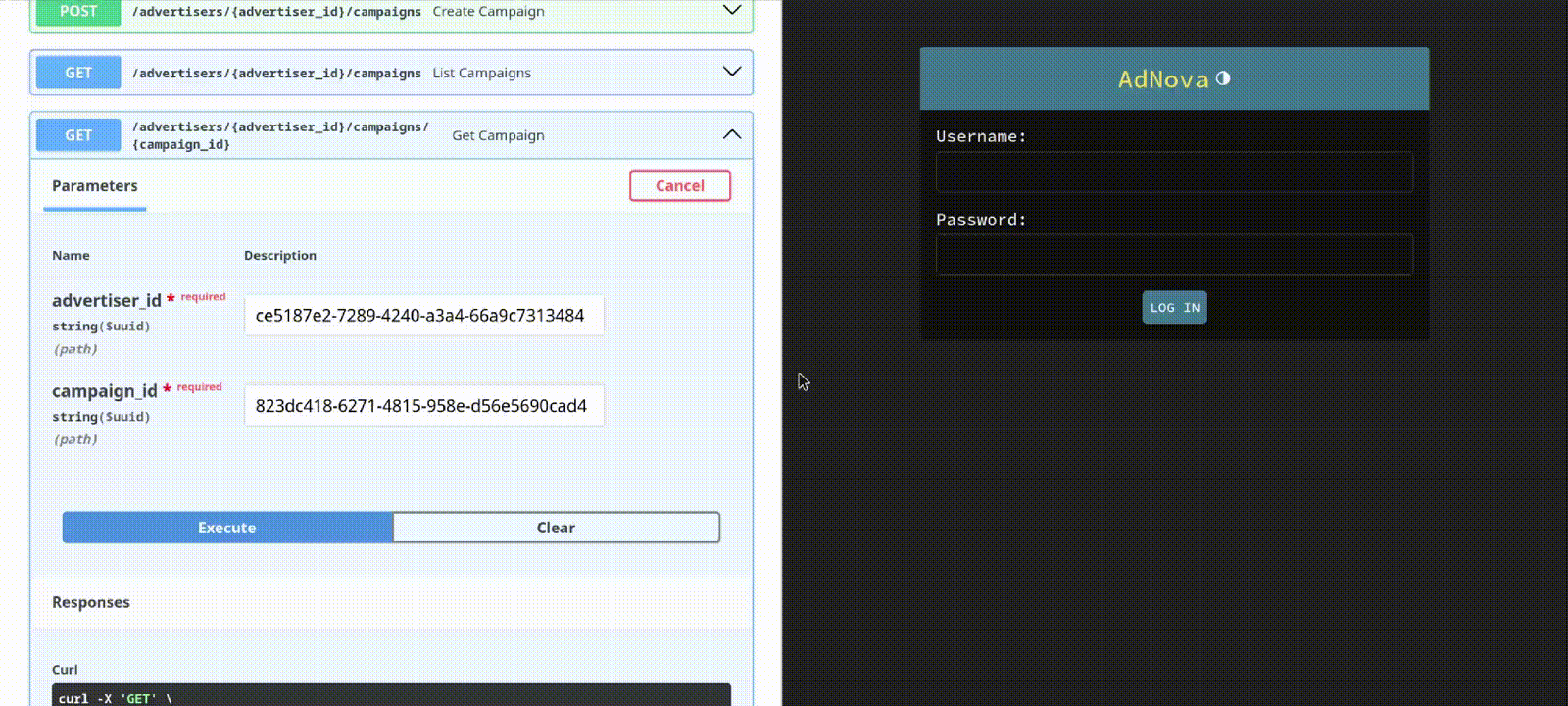Click the 'advertiser_id' parameter name

pyautogui.click(x=107, y=301)
